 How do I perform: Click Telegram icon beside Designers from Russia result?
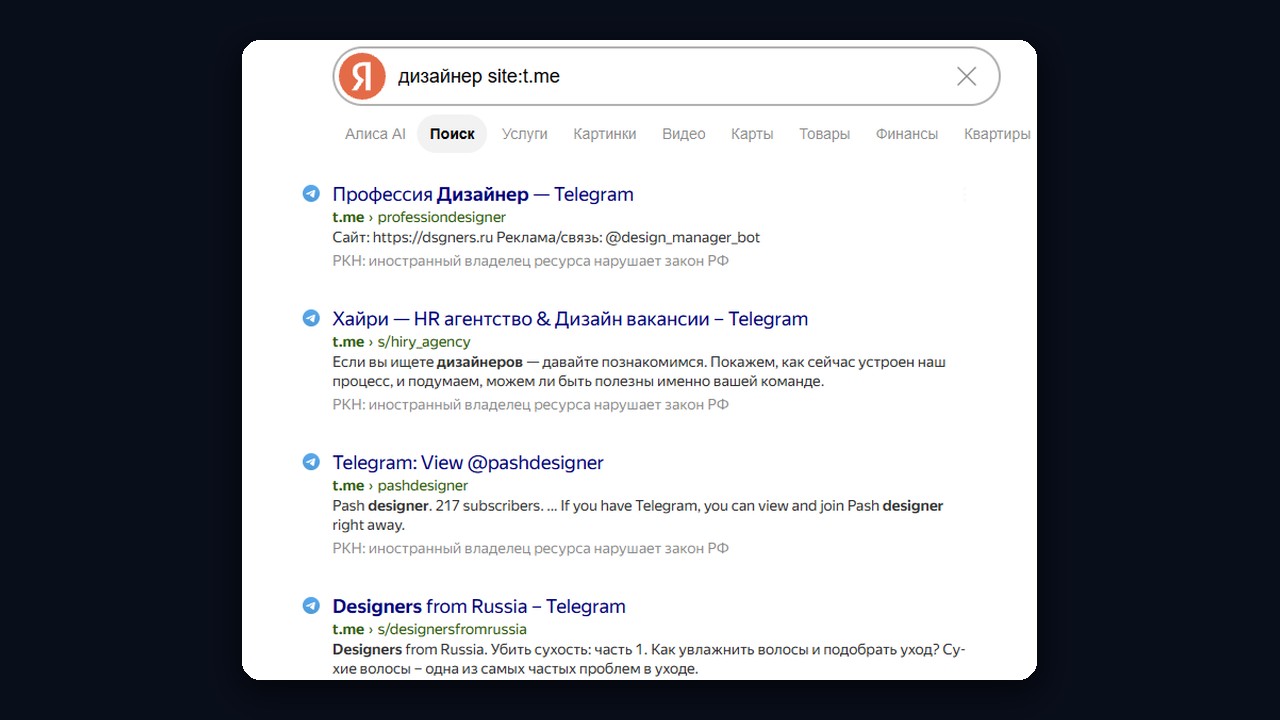[x=311, y=606]
